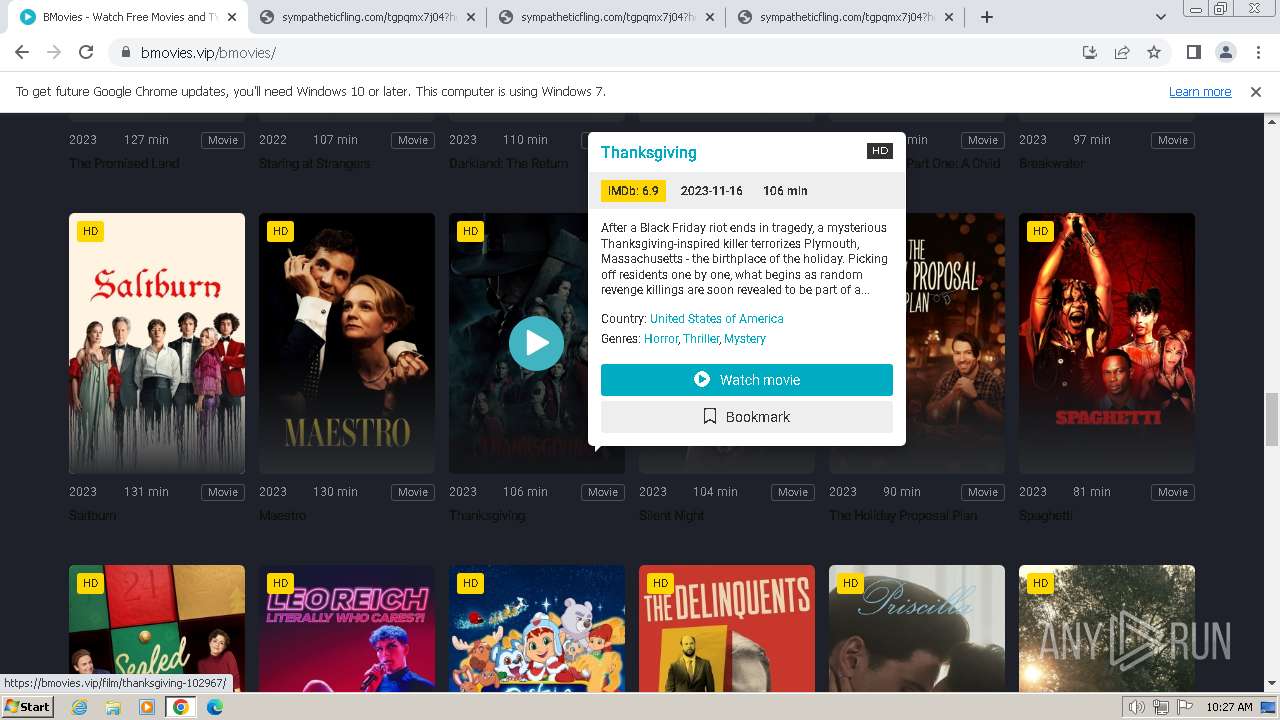
Task: Click the HD badge on Saltburn poster
Action: click(x=90, y=232)
